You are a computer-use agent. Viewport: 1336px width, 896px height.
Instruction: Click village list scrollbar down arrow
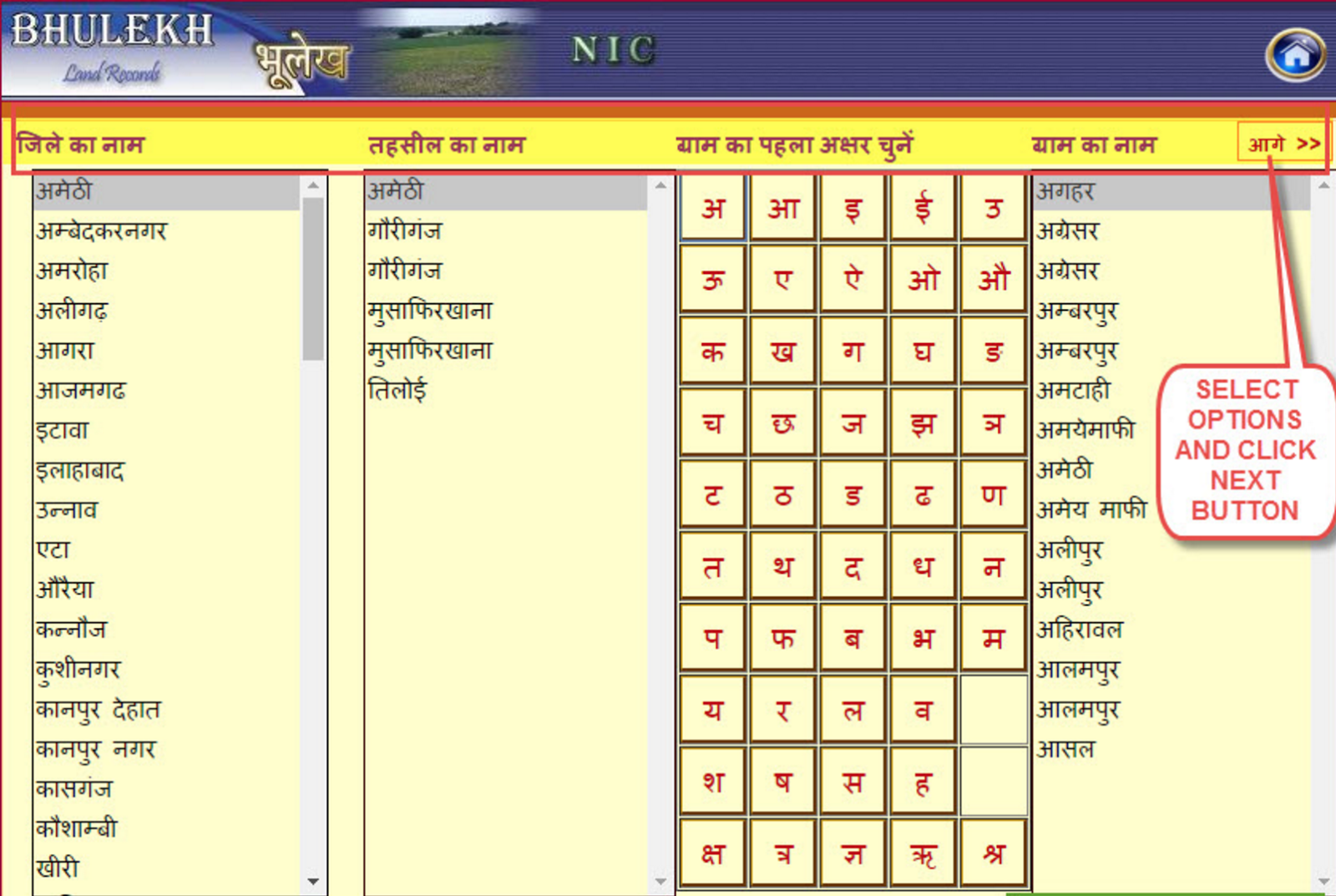tap(1323, 881)
